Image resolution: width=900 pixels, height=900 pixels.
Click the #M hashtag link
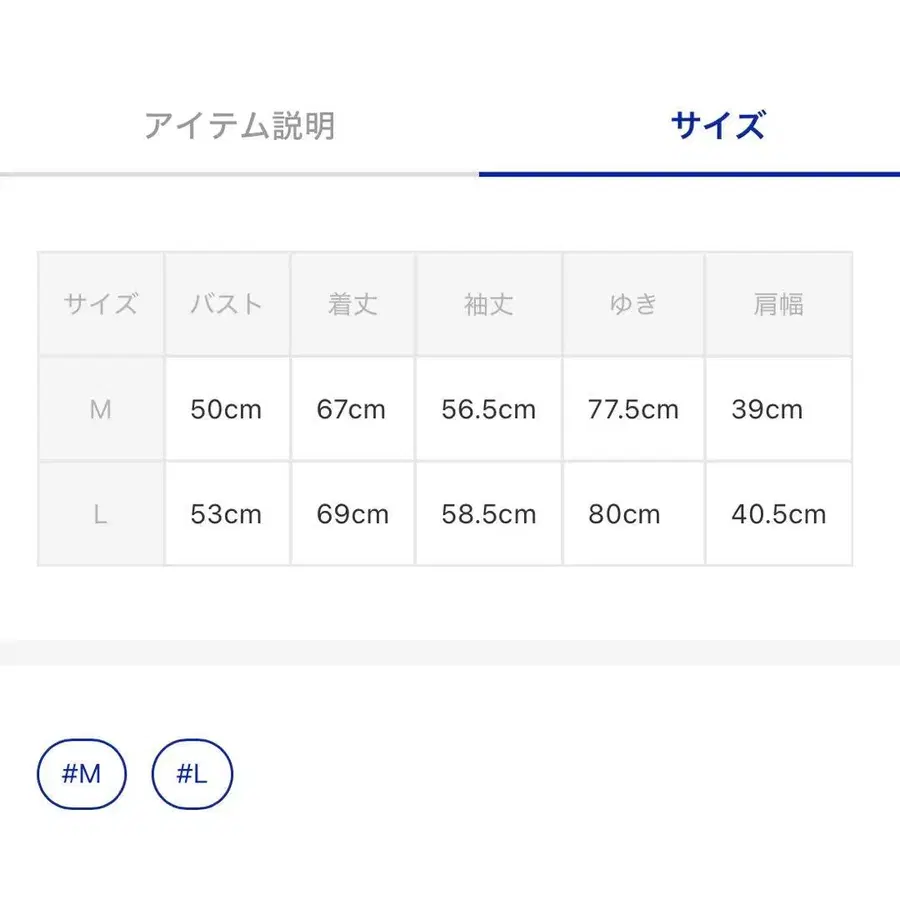[x=81, y=773]
